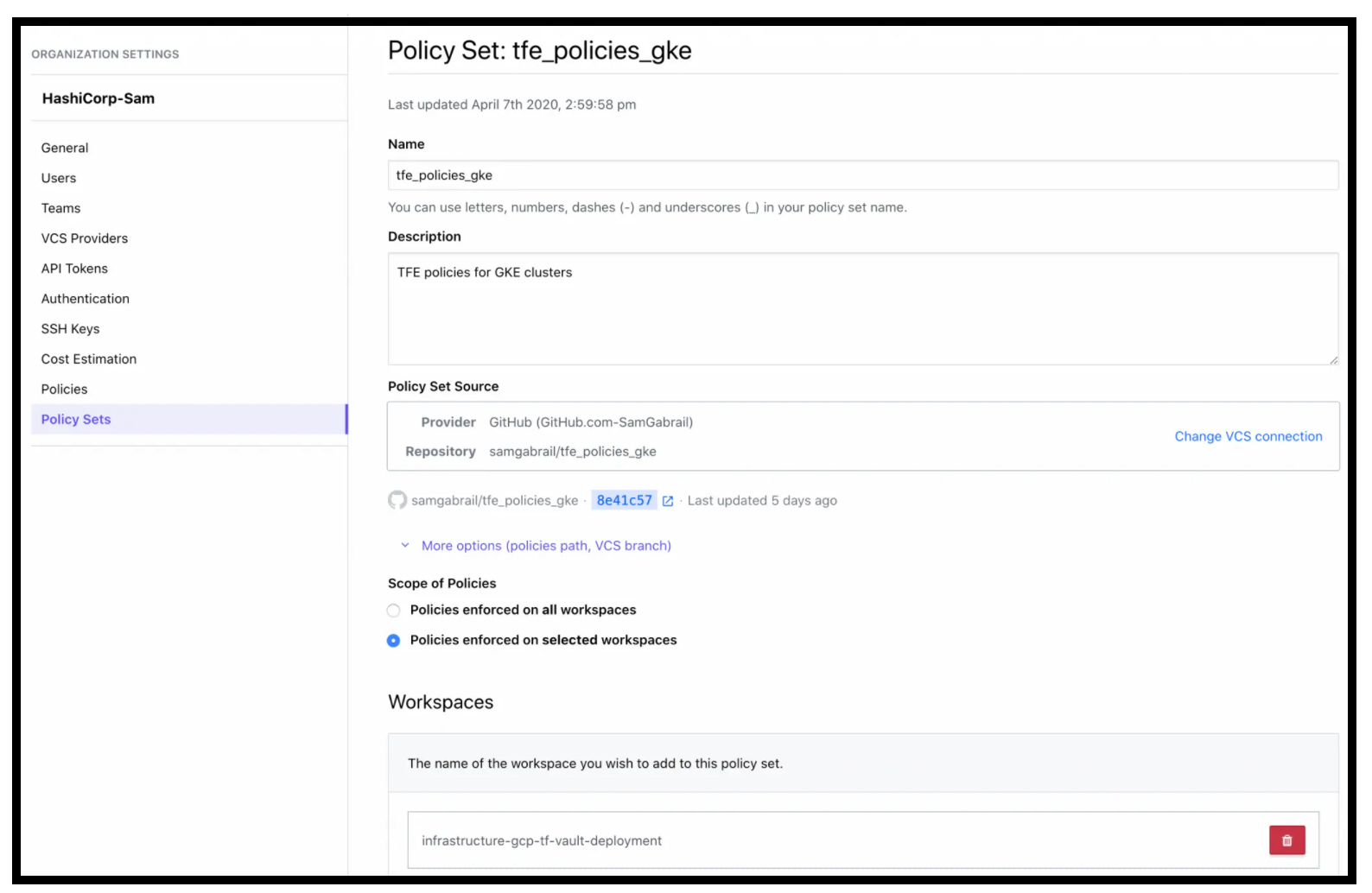Click Change VCS connection
1372x893 pixels.
pos(1248,436)
